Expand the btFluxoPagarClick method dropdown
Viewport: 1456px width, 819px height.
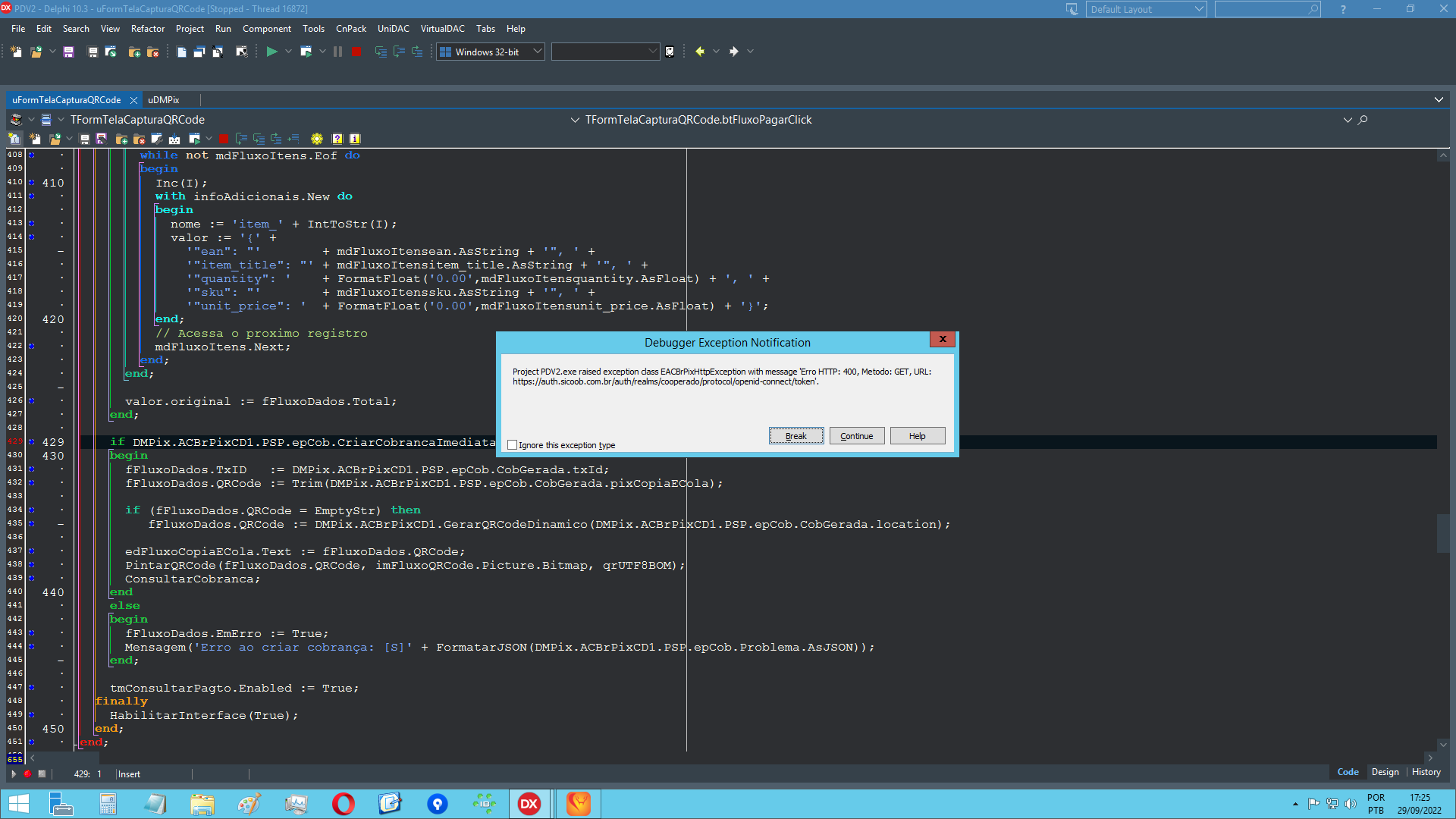pos(1348,120)
